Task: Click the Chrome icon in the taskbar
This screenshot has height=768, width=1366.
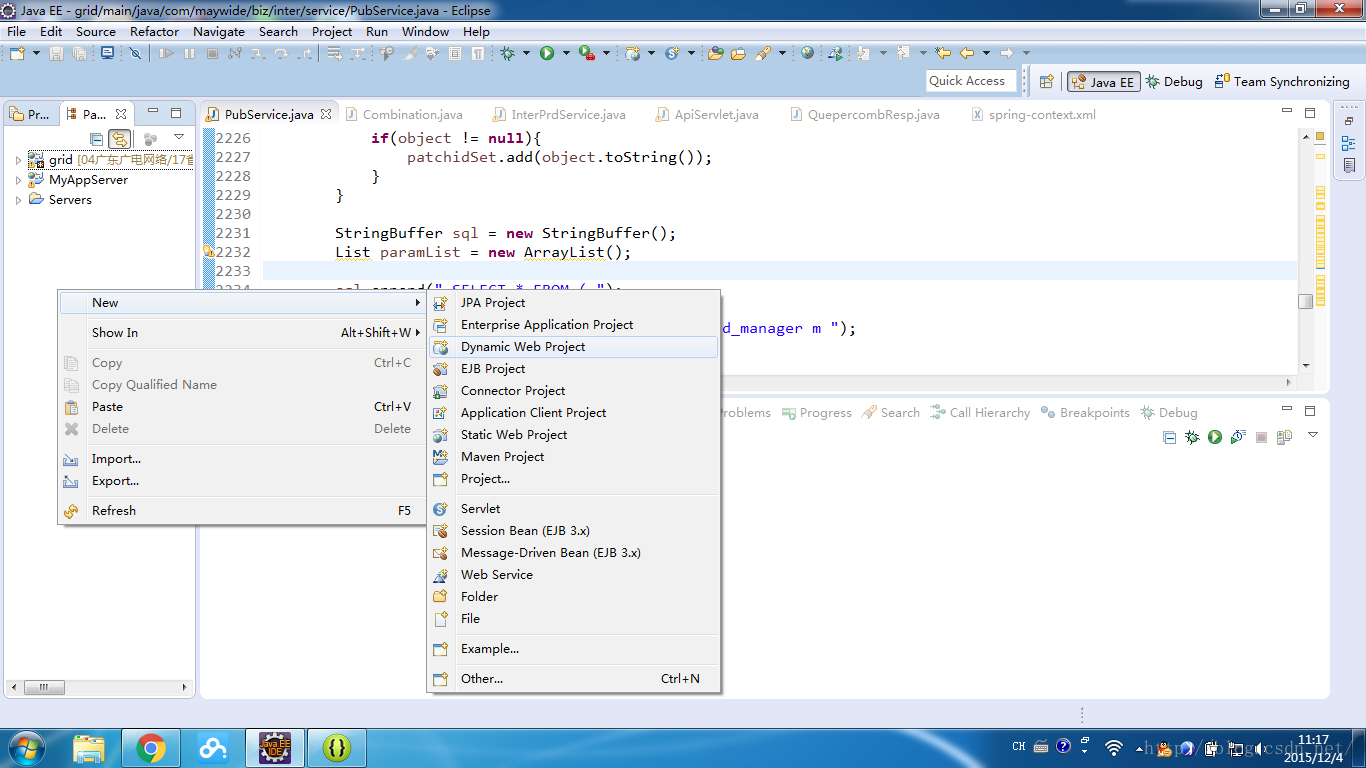Action: click(151, 748)
